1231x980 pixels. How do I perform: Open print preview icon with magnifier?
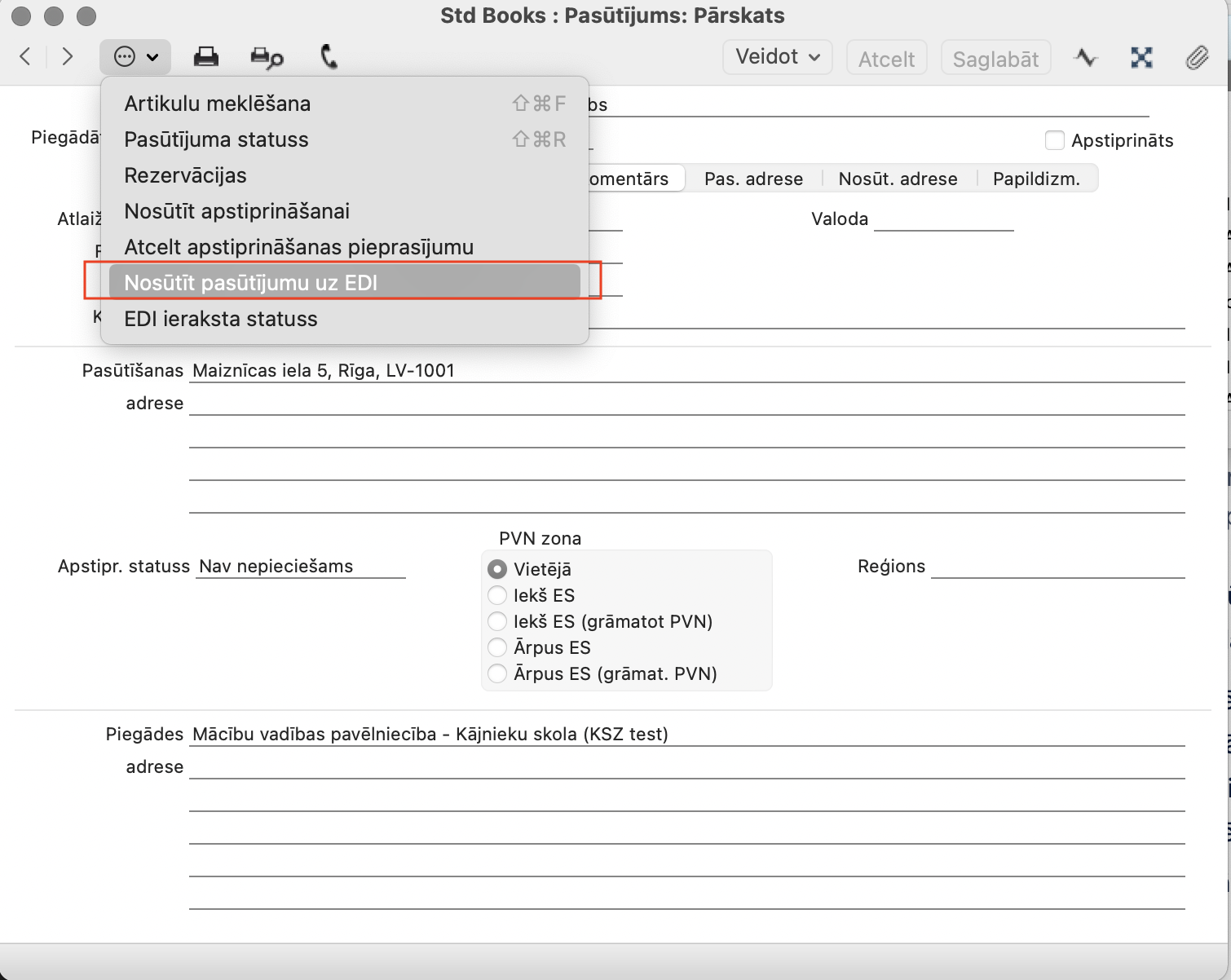[x=267, y=57]
